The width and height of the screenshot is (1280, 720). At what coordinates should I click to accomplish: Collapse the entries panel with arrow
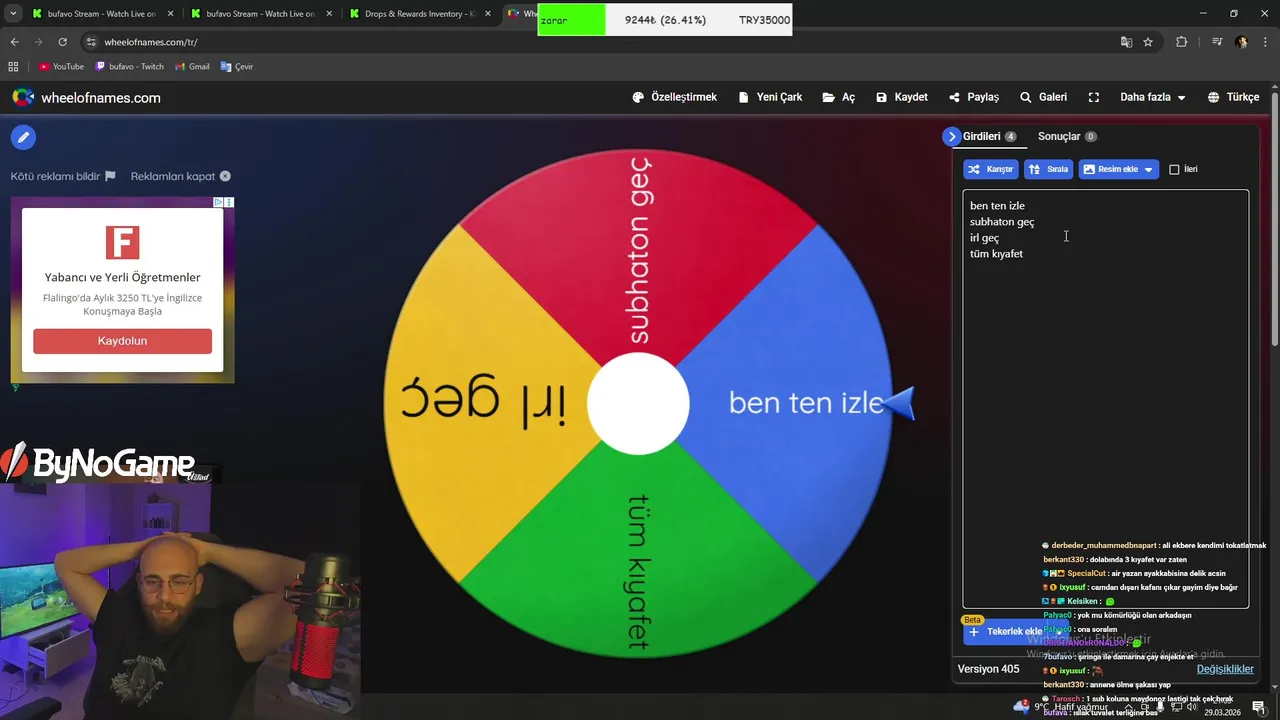(x=951, y=136)
